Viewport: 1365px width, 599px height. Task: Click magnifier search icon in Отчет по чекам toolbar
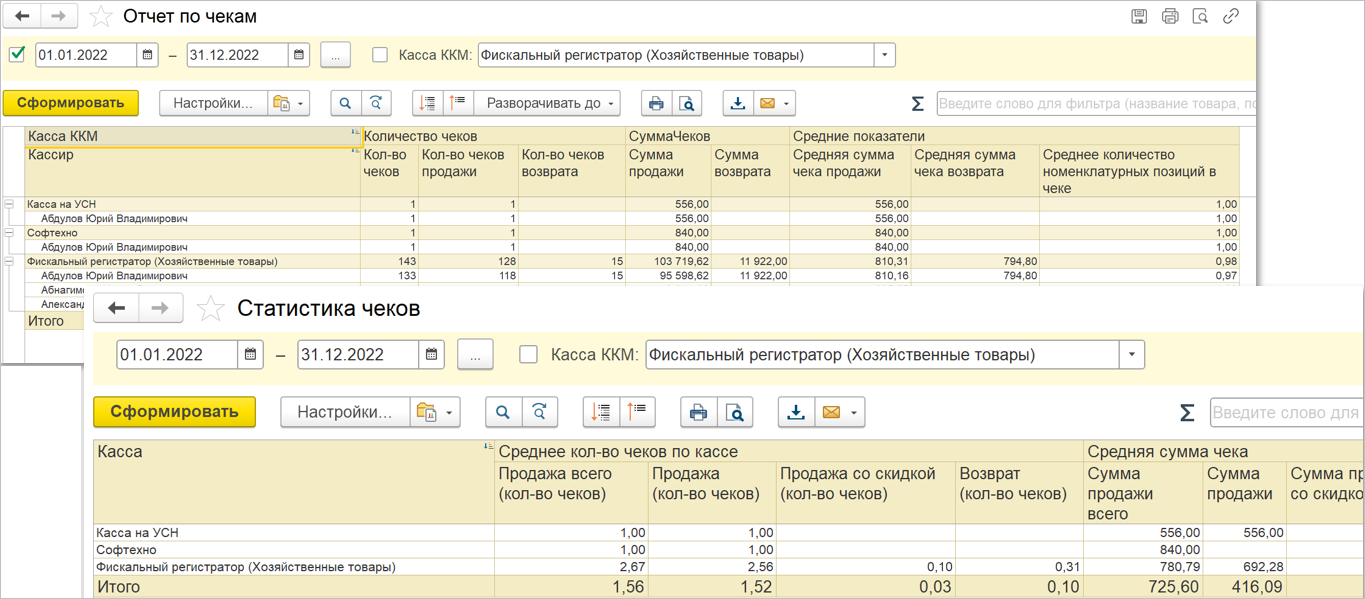(345, 103)
